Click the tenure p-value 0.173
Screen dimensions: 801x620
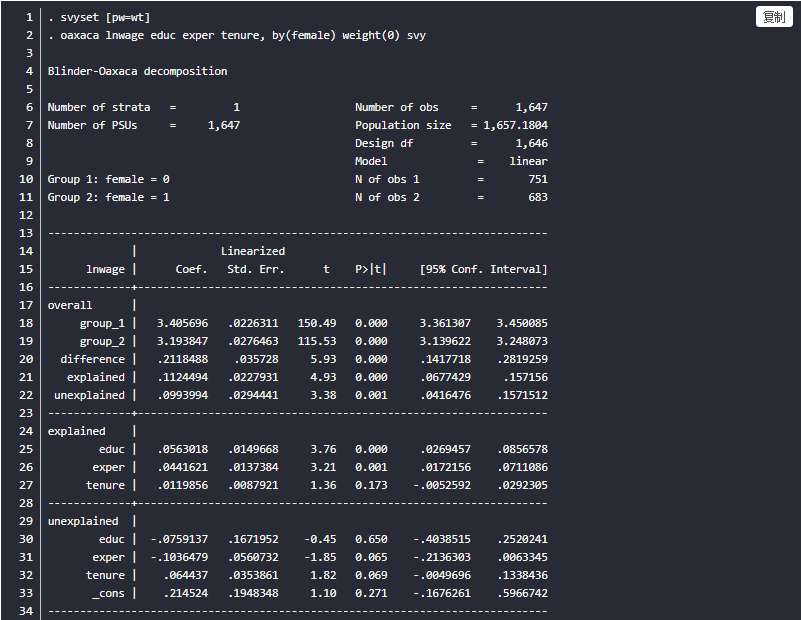click(x=371, y=485)
